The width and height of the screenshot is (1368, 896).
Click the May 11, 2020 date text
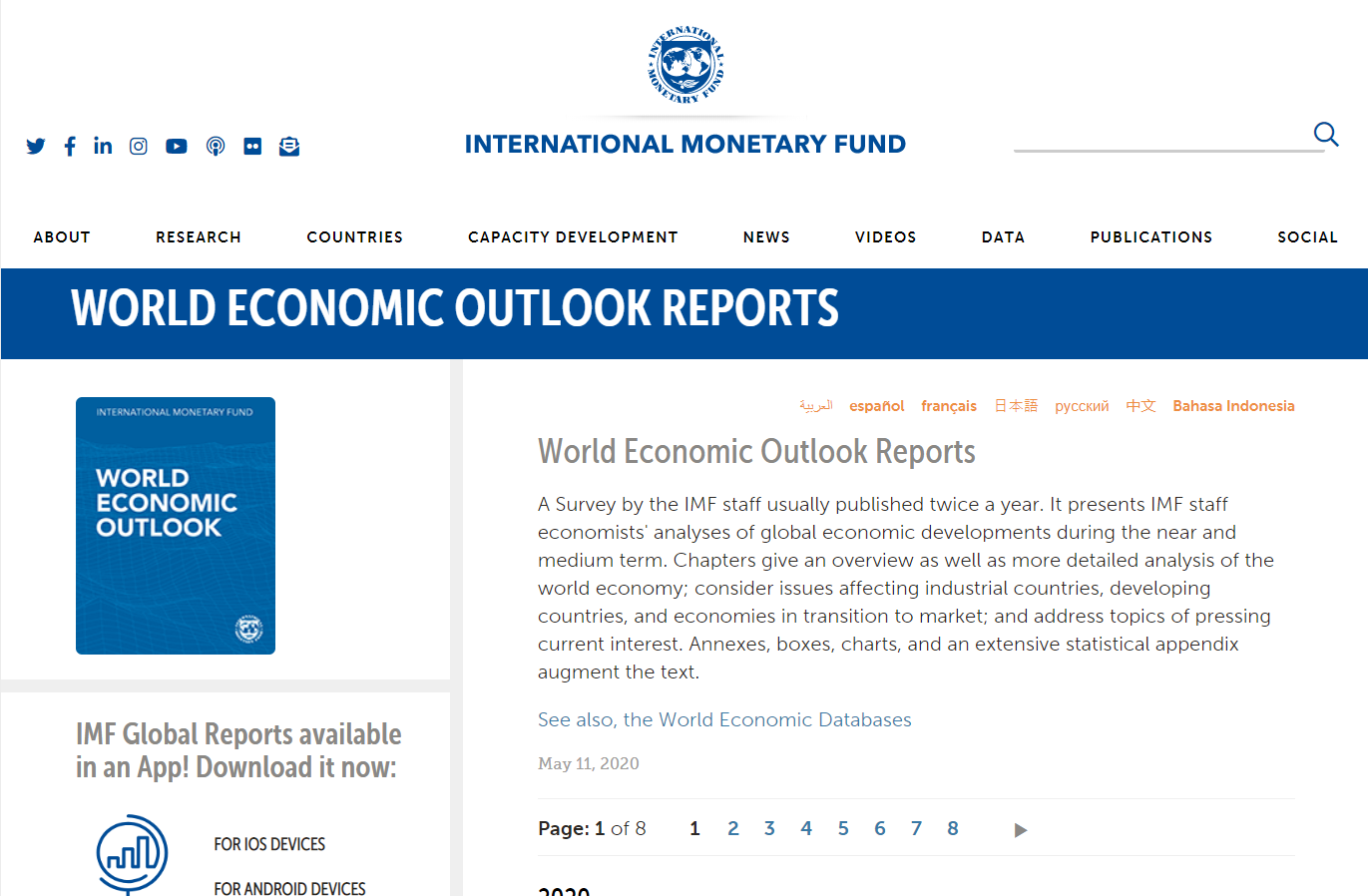pos(589,763)
